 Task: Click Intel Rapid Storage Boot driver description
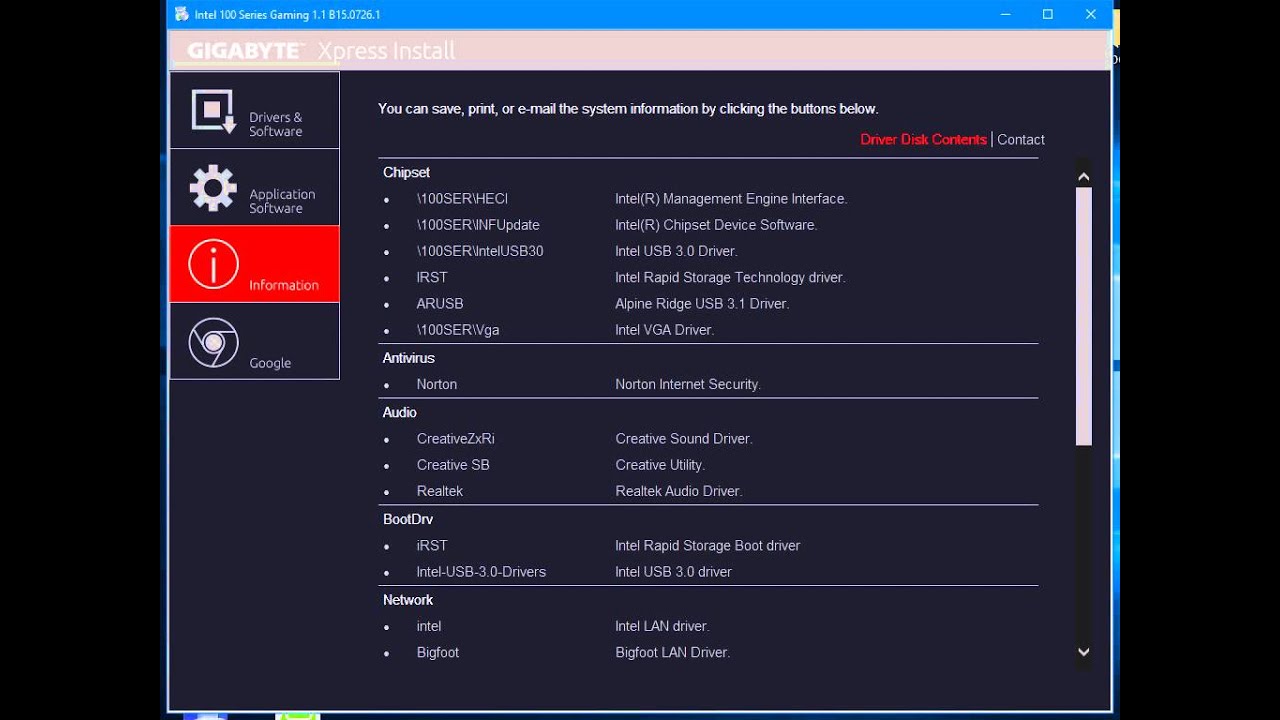coord(708,546)
